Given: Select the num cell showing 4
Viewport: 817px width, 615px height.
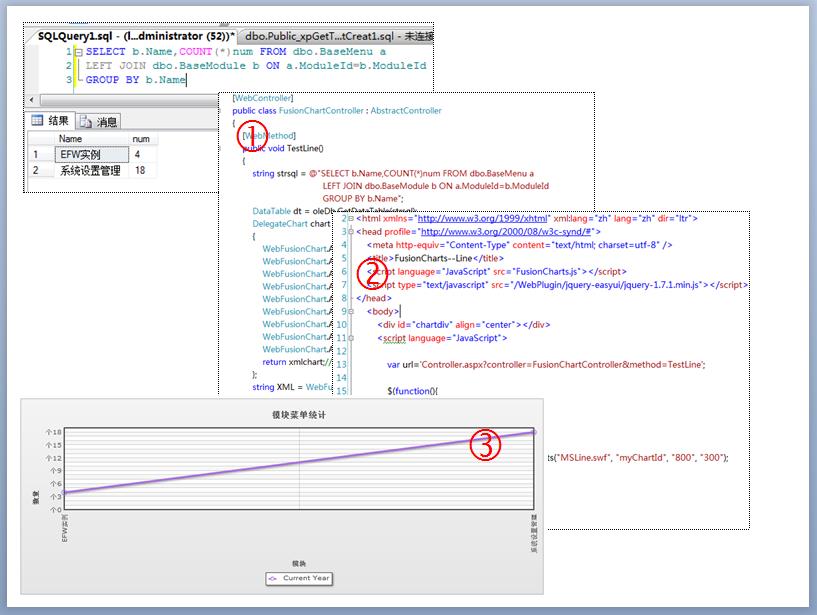Looking at the screenshot, I should tap(142, 155).
